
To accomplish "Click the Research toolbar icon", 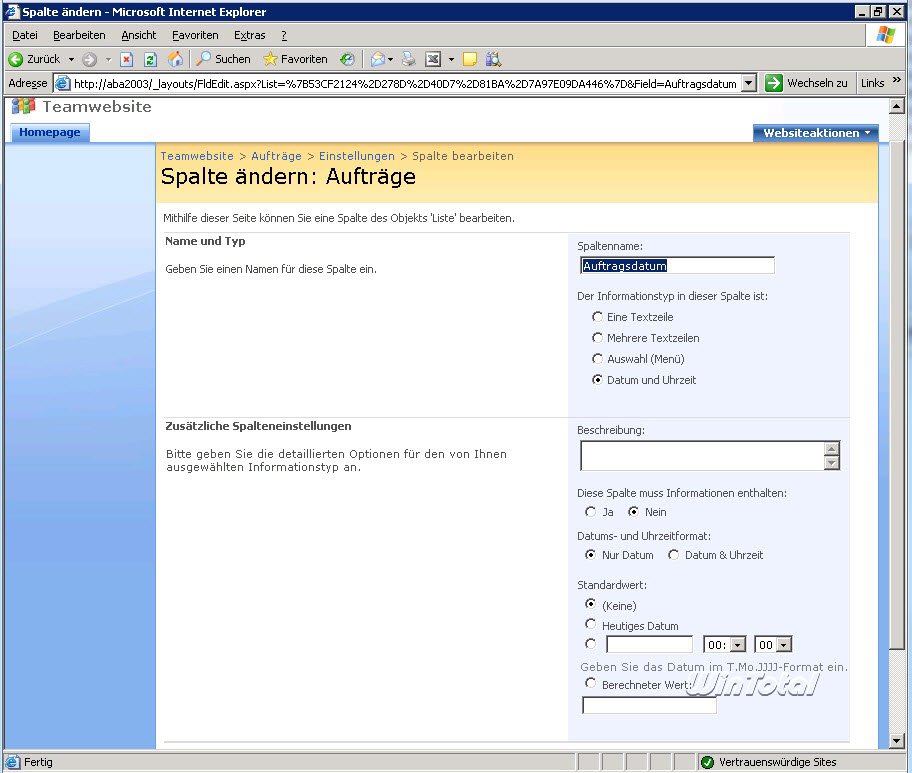I will coord(493,59).
